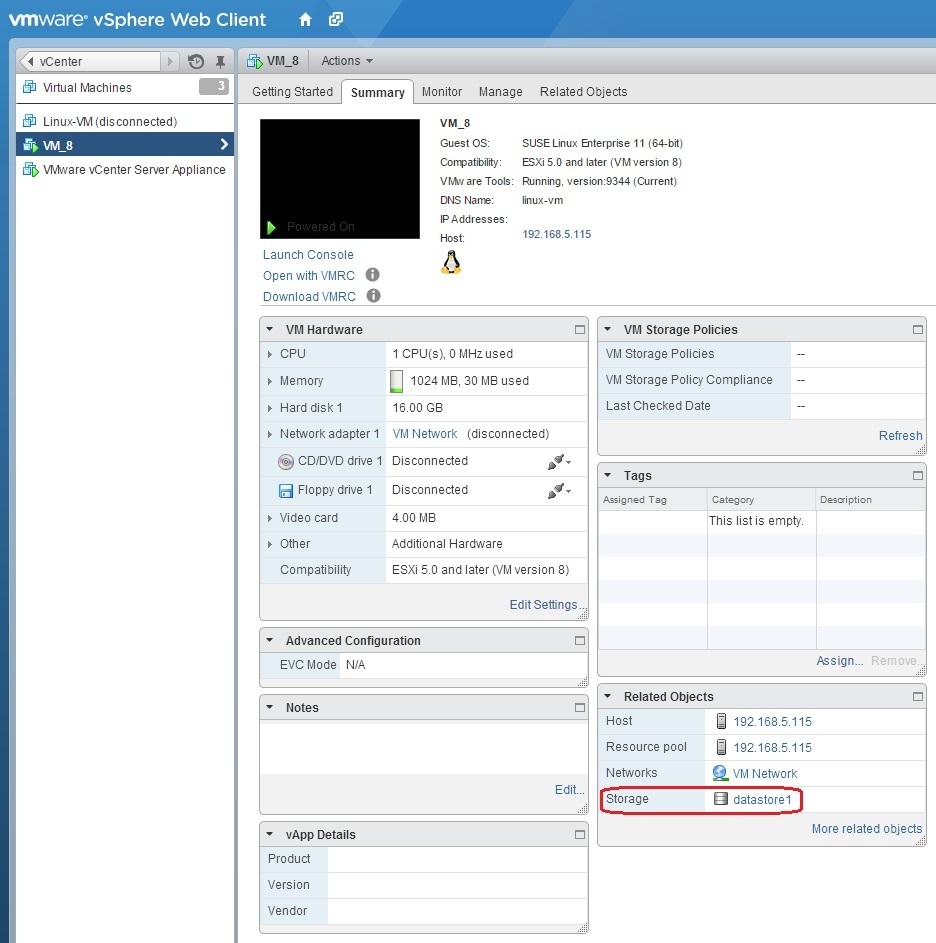Open Edit Settings for the VM
This screenshot has height=943, width=936.
pyautogui.click(x=544, y=604)
